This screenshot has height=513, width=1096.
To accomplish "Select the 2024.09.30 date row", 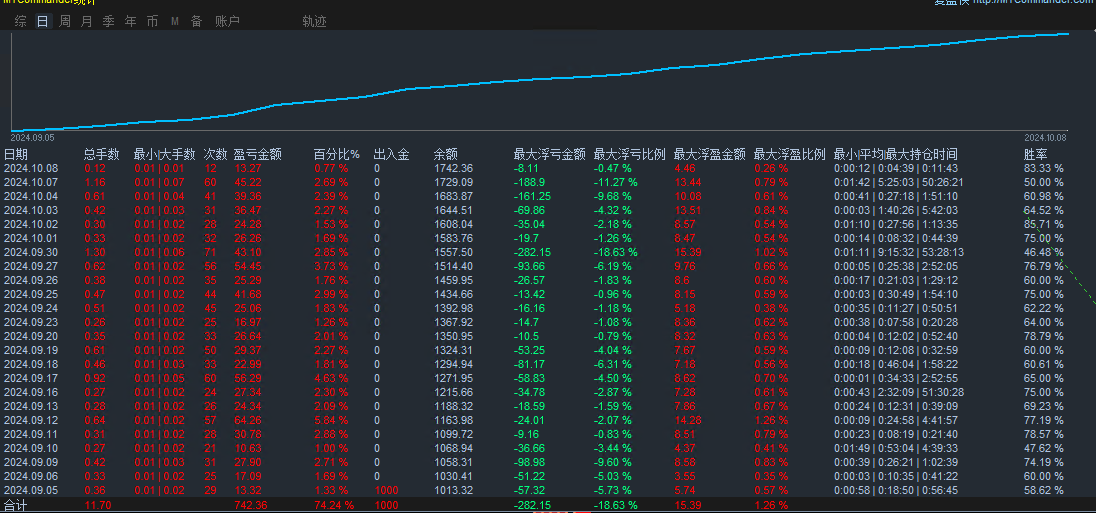I will point(548,252).
